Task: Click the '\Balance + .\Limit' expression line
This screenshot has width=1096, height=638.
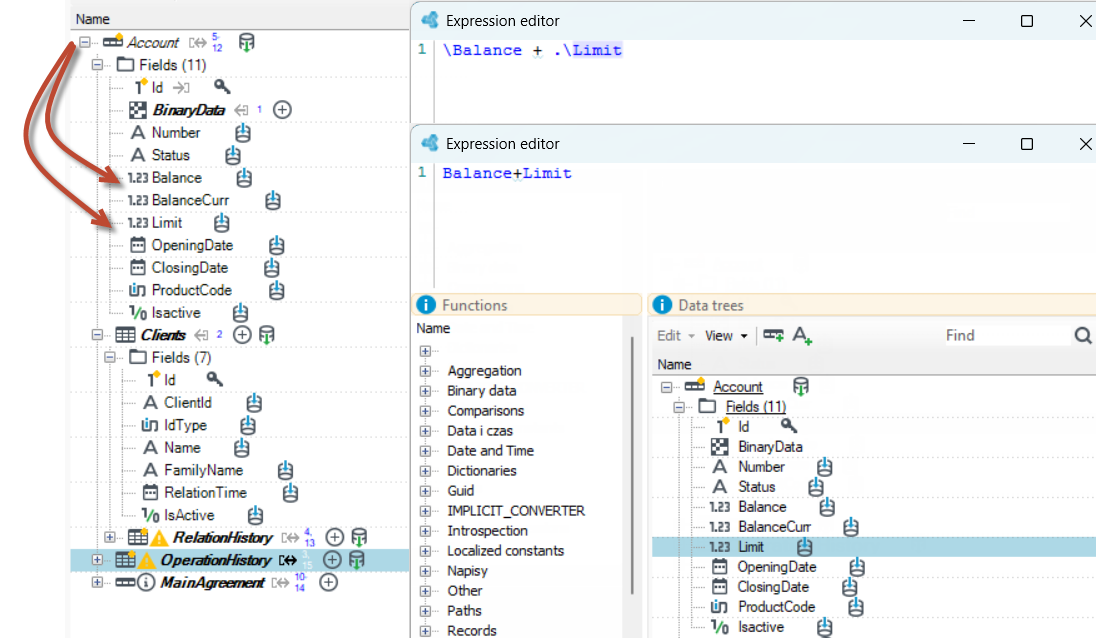Action: tap(532, 50)
